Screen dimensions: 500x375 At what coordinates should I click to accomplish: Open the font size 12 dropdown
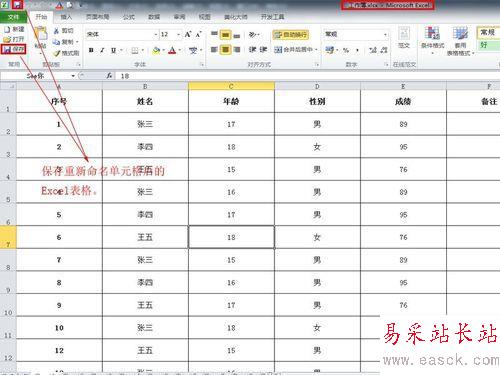[179, 34]
